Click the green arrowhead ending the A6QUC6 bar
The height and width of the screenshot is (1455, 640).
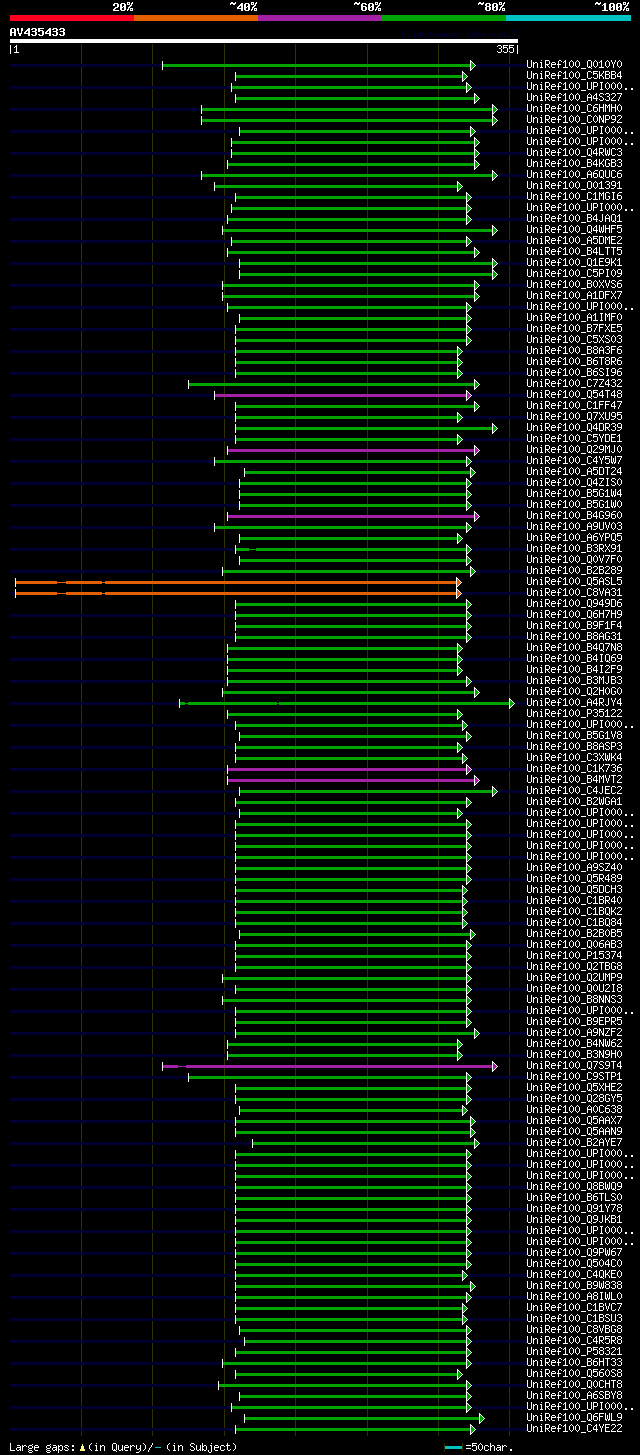pos(494,175)
